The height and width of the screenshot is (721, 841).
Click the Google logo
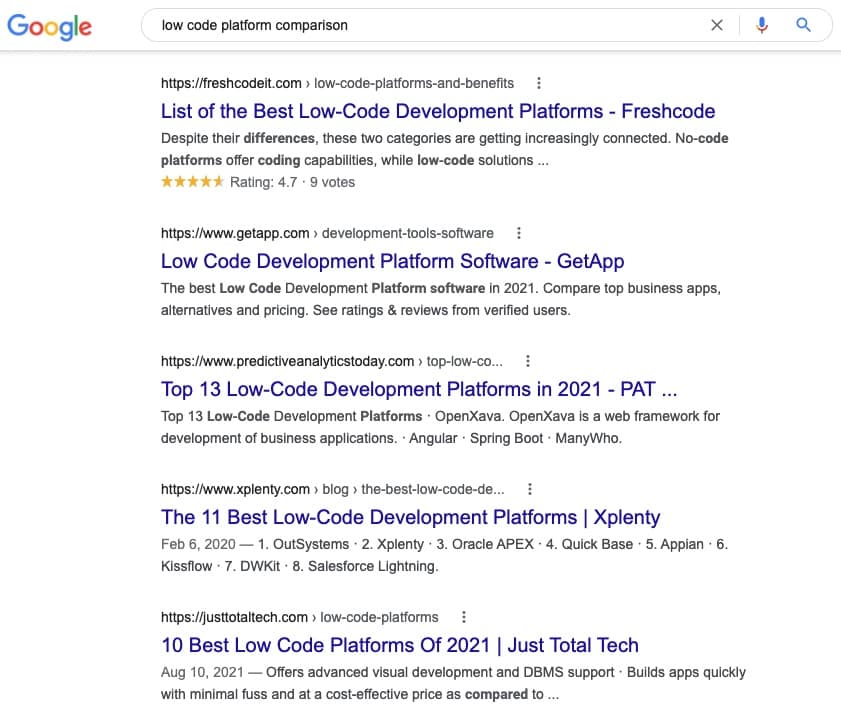point(49,26)
